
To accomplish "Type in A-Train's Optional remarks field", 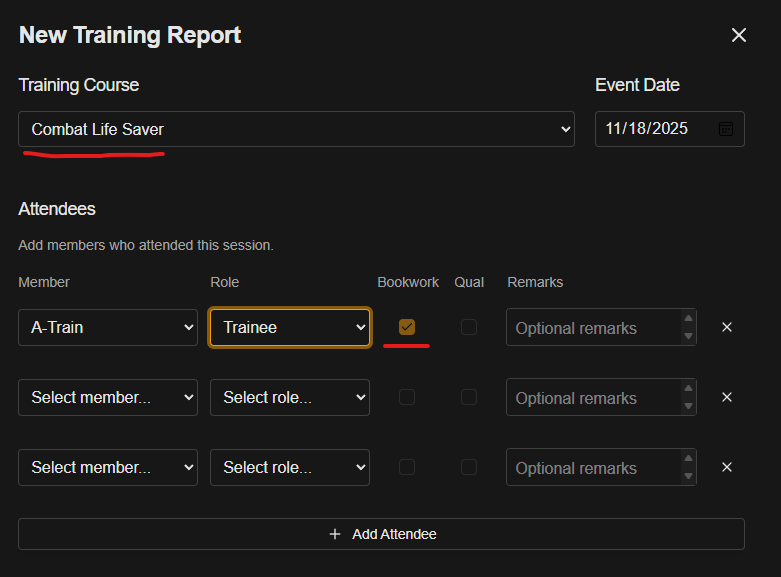I will (x=592, y=328).
